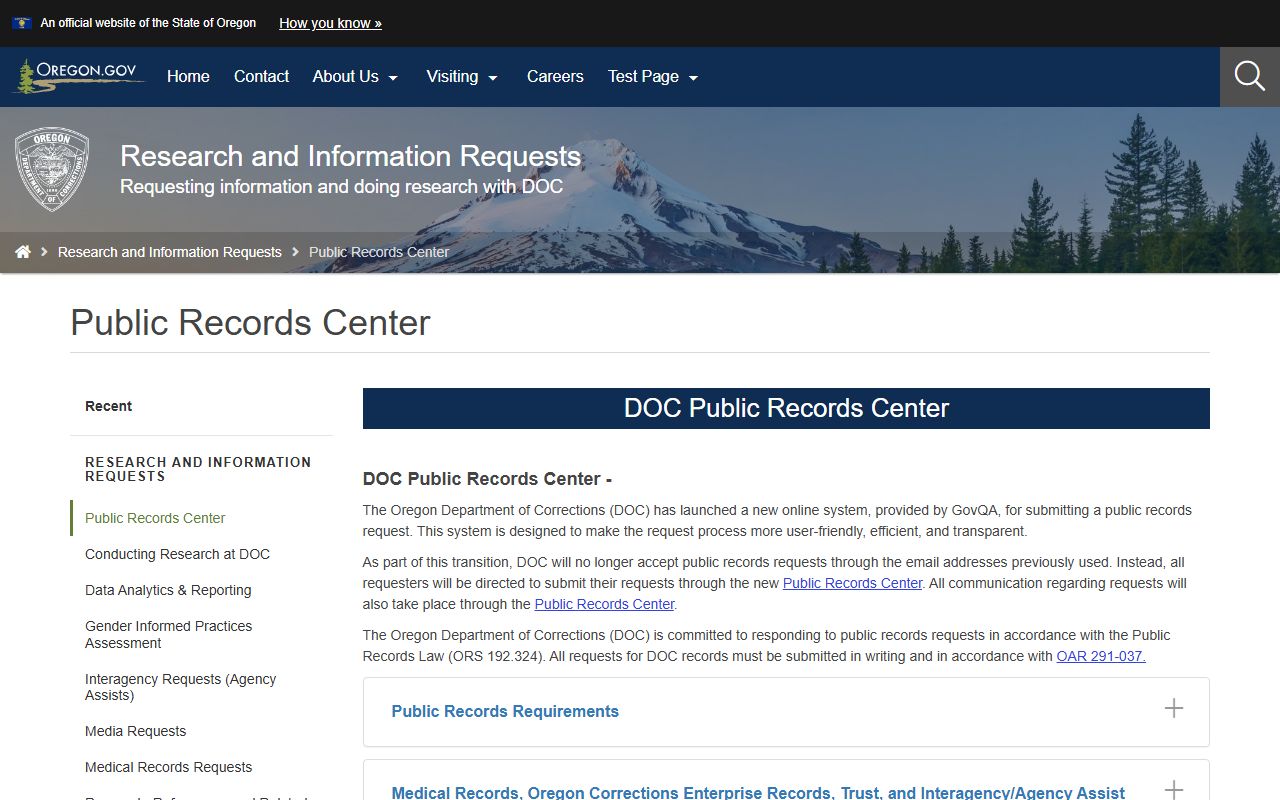1280x800 pixels.
Task: Click the OAR 291-037 link
Action: [1101, 656]
